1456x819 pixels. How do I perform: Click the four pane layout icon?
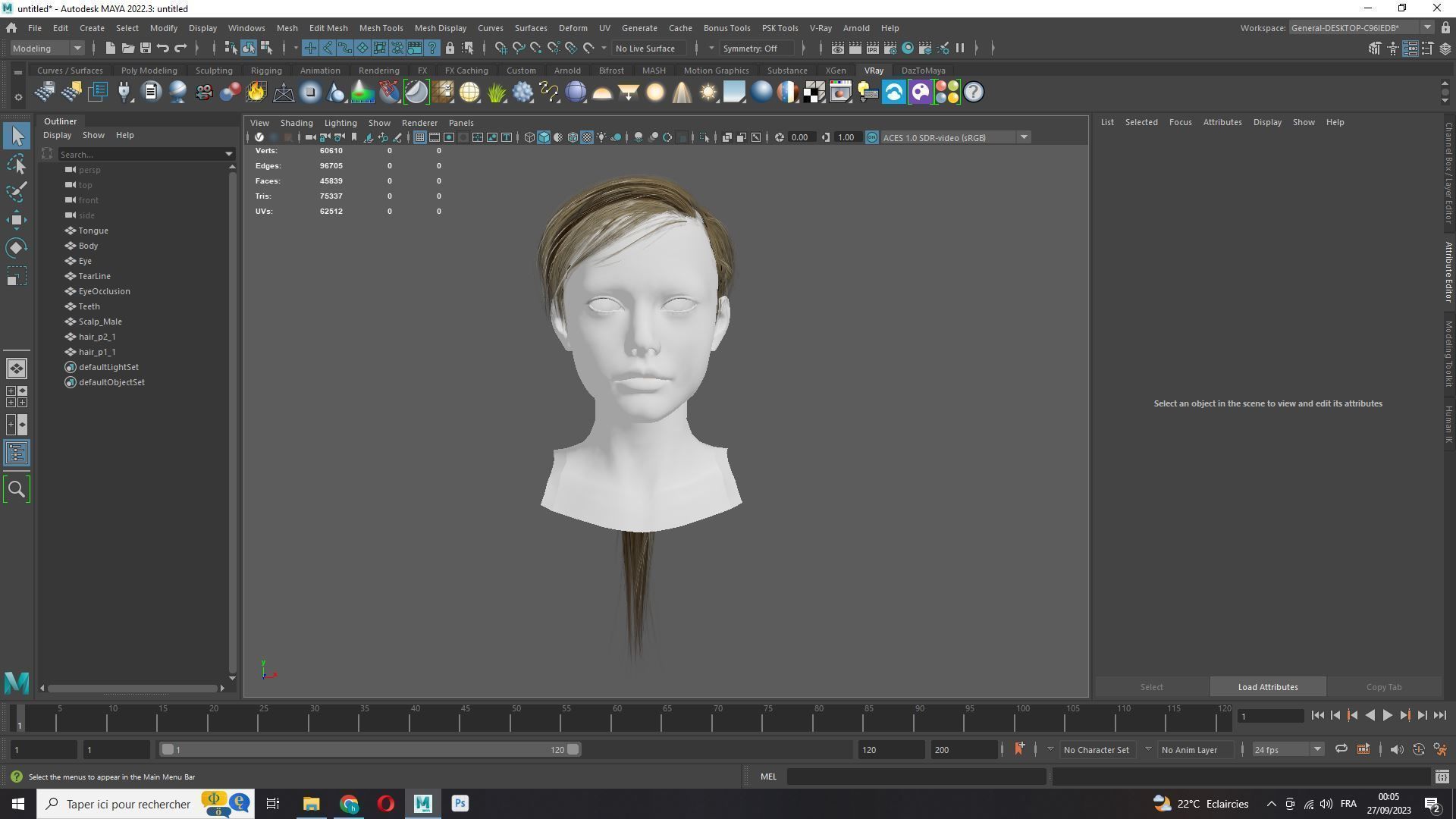point(17,397)
